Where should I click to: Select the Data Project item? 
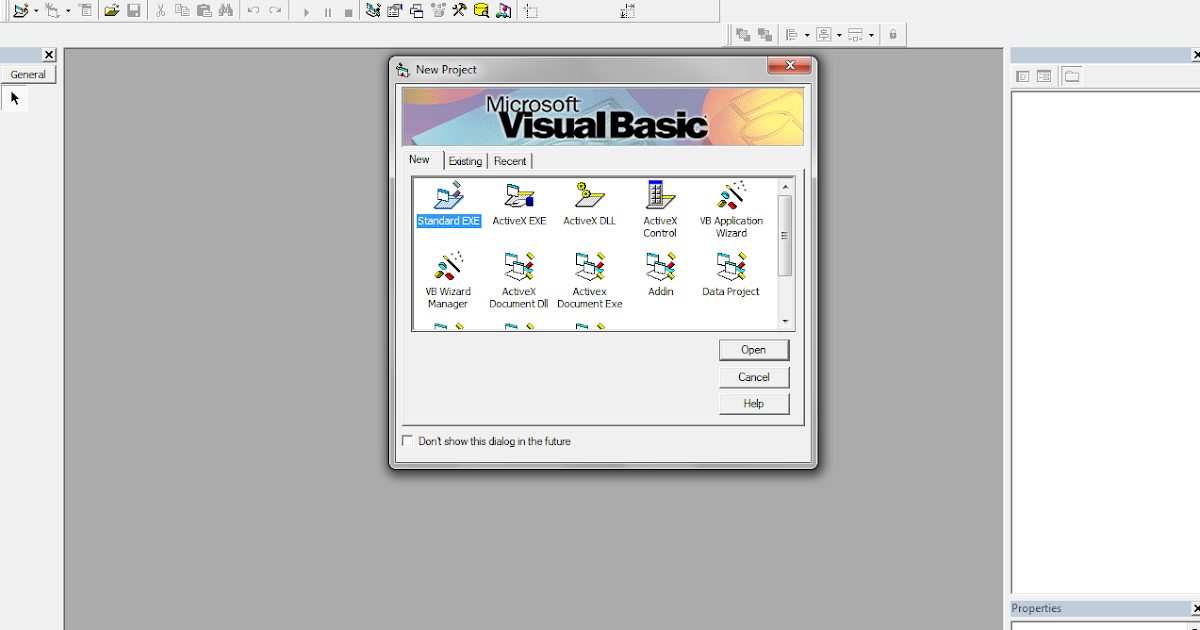click(x=731, y=275)
